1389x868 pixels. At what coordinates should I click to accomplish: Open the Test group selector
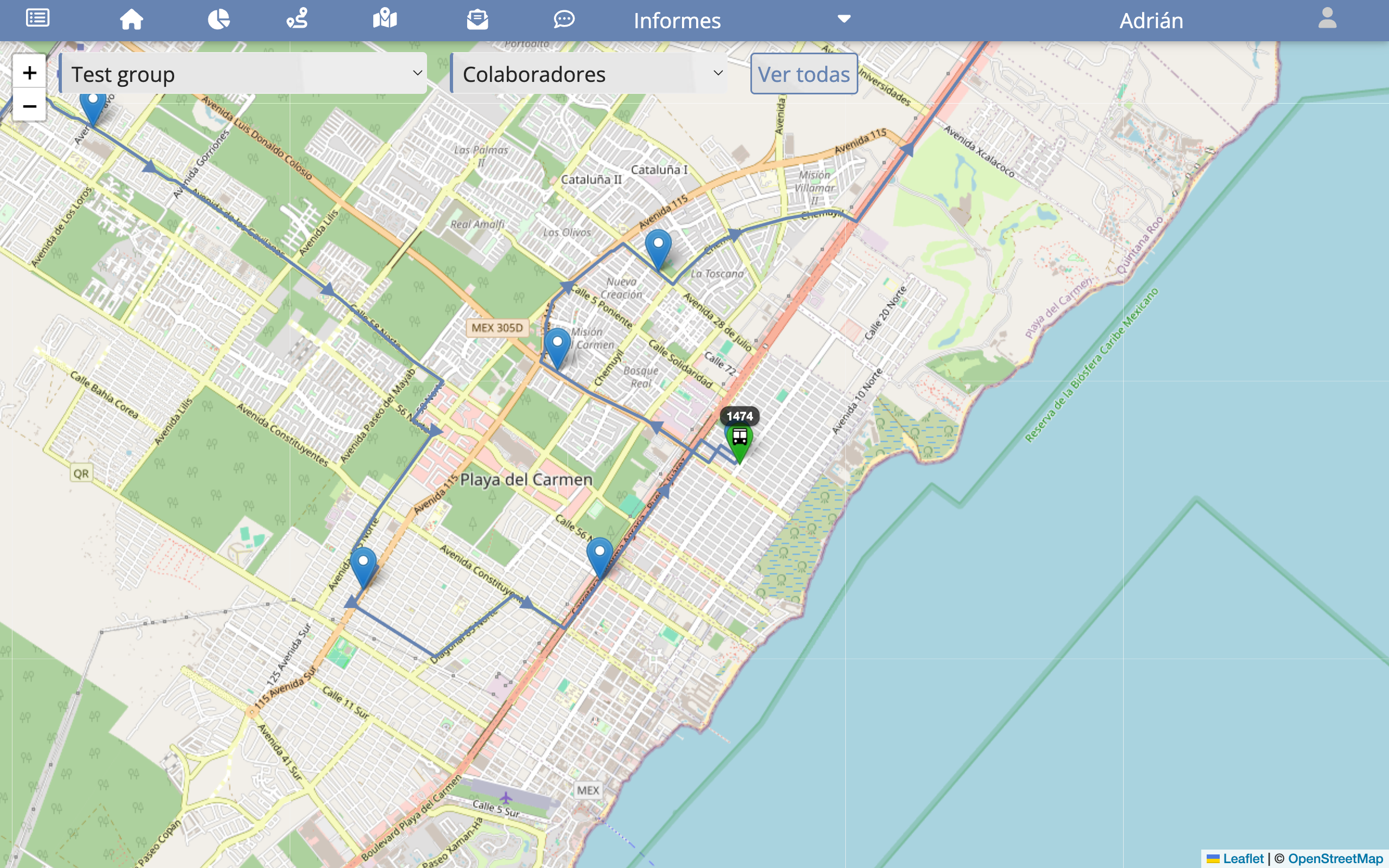244,73
